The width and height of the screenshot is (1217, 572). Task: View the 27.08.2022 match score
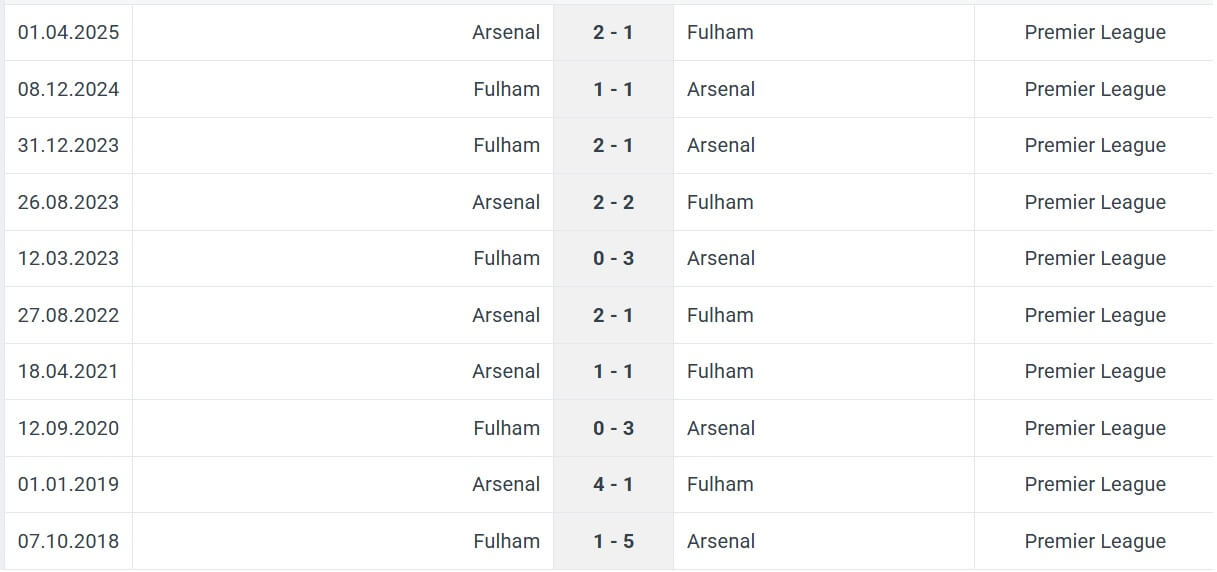click(613, 315)
